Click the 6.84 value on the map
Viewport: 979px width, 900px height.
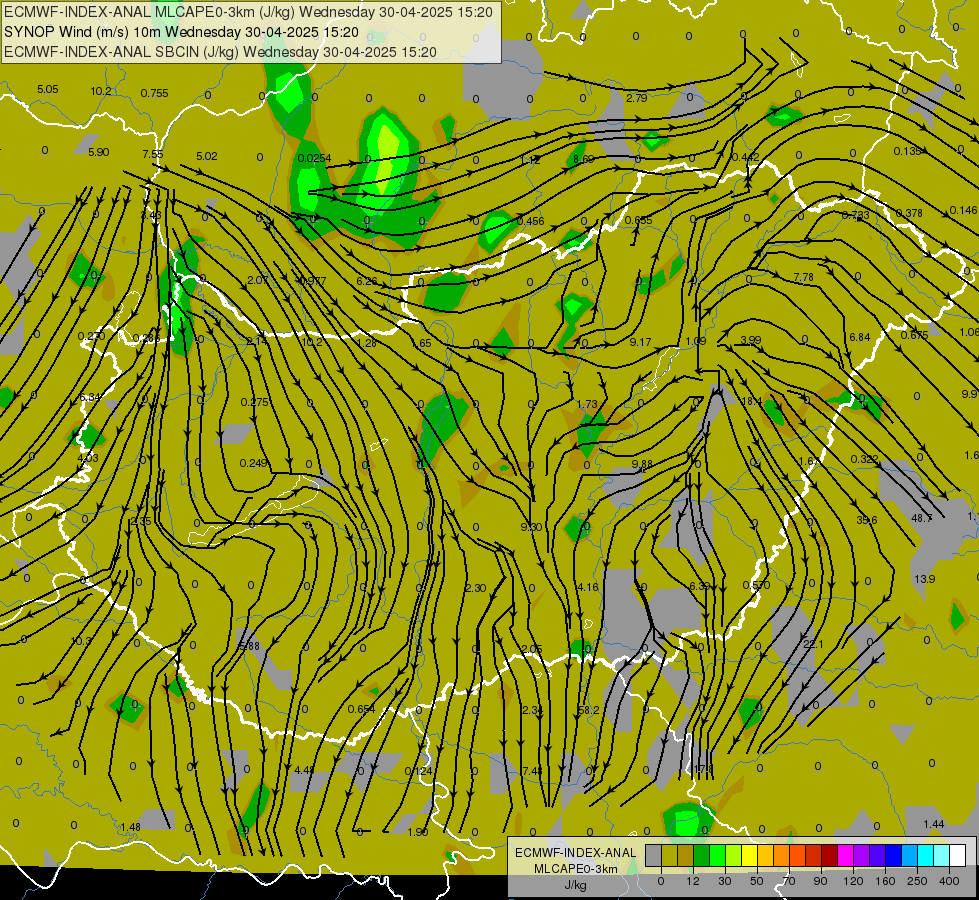[x=860, y=337]
